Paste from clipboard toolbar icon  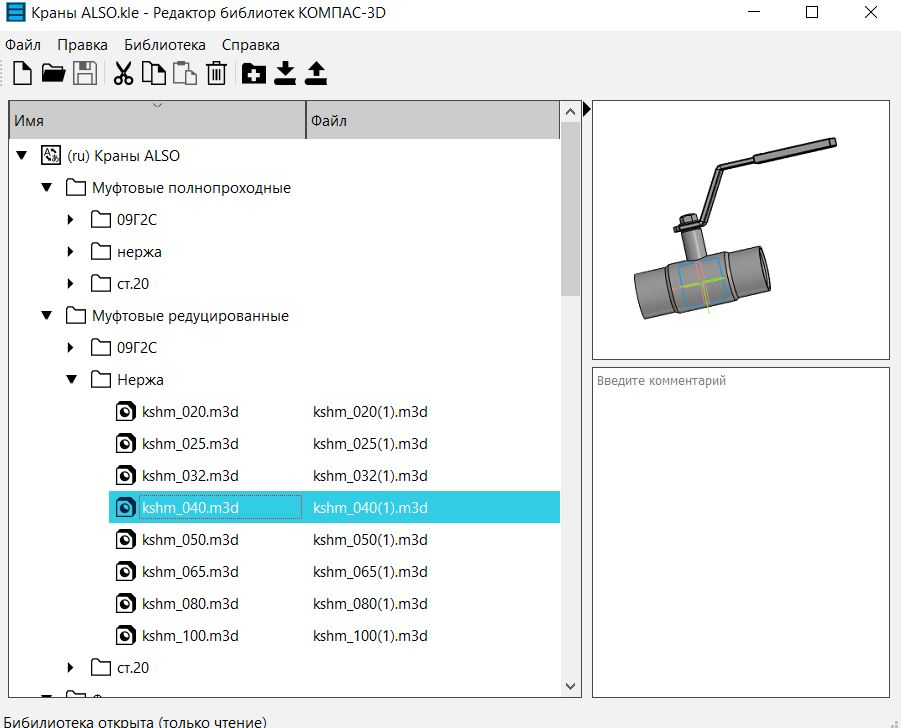click(x=185, y=74)
